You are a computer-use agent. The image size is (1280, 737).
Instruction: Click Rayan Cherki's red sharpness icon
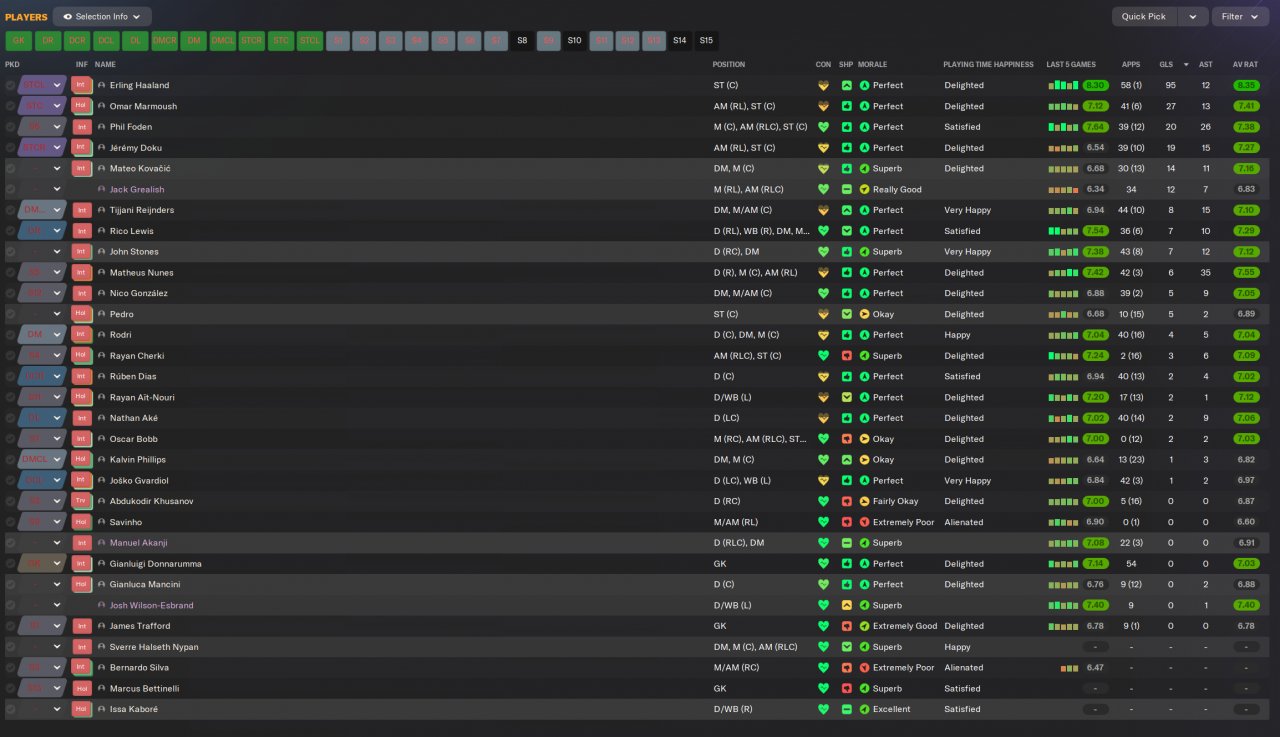coord(846,356)
